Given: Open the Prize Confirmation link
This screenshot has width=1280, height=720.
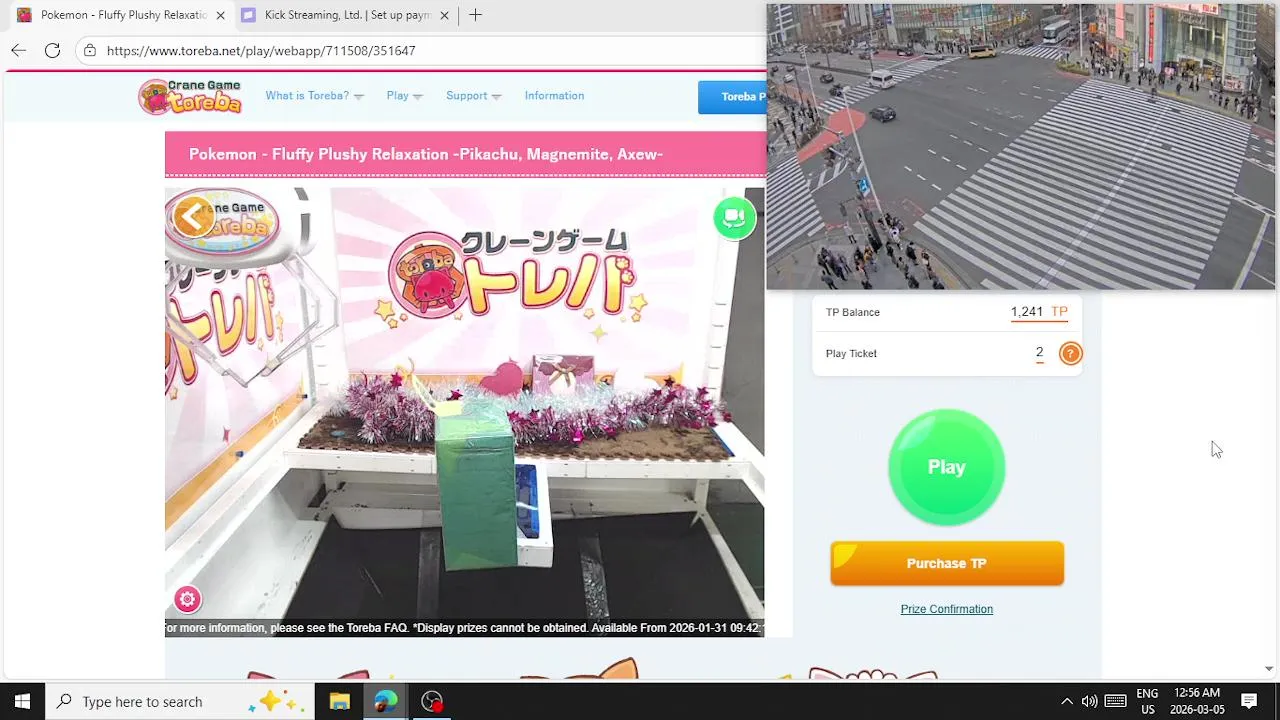Looking at the screenshot, I should click(946, 609).
